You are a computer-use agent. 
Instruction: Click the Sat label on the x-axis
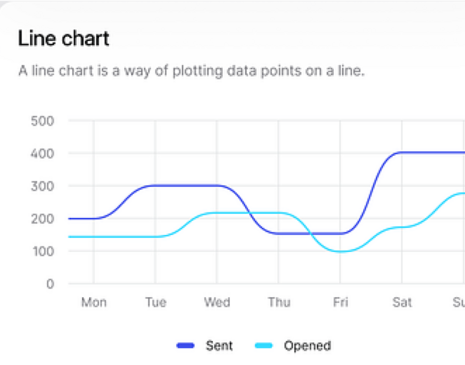click(402, 302)
